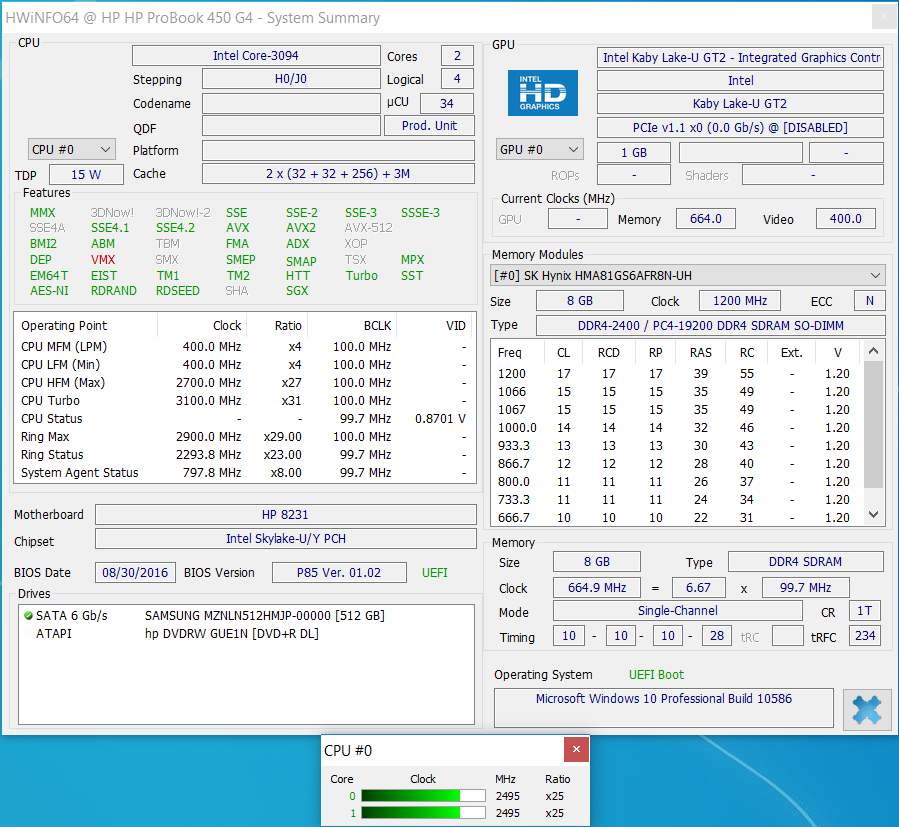The image size is (899, 827).
Task: Click the µCU value 34 field
Action: tap(447, 103)
